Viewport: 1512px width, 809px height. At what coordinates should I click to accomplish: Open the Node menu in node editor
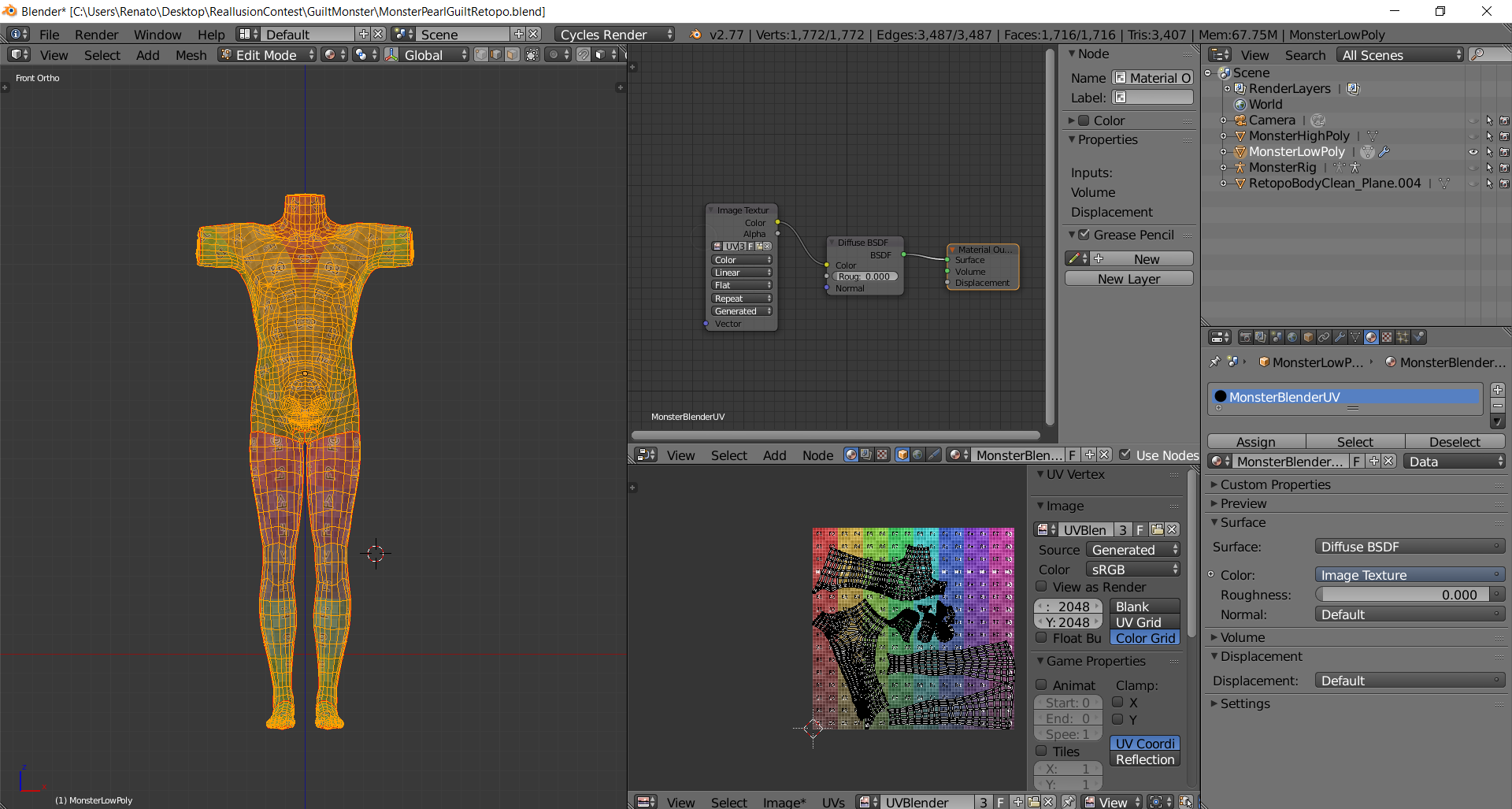tap(817, 455)
